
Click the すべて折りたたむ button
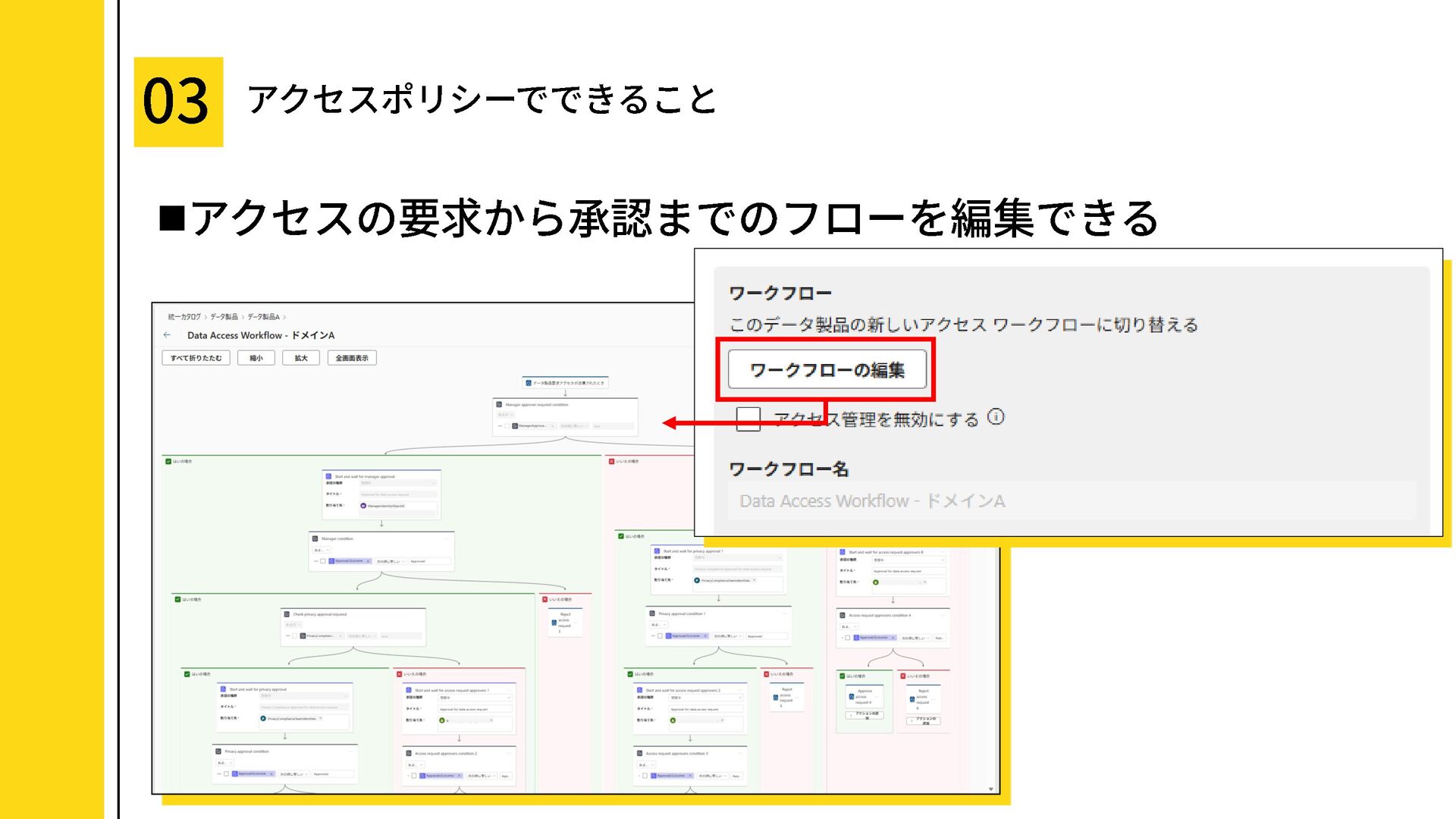[x=196, y=358]
